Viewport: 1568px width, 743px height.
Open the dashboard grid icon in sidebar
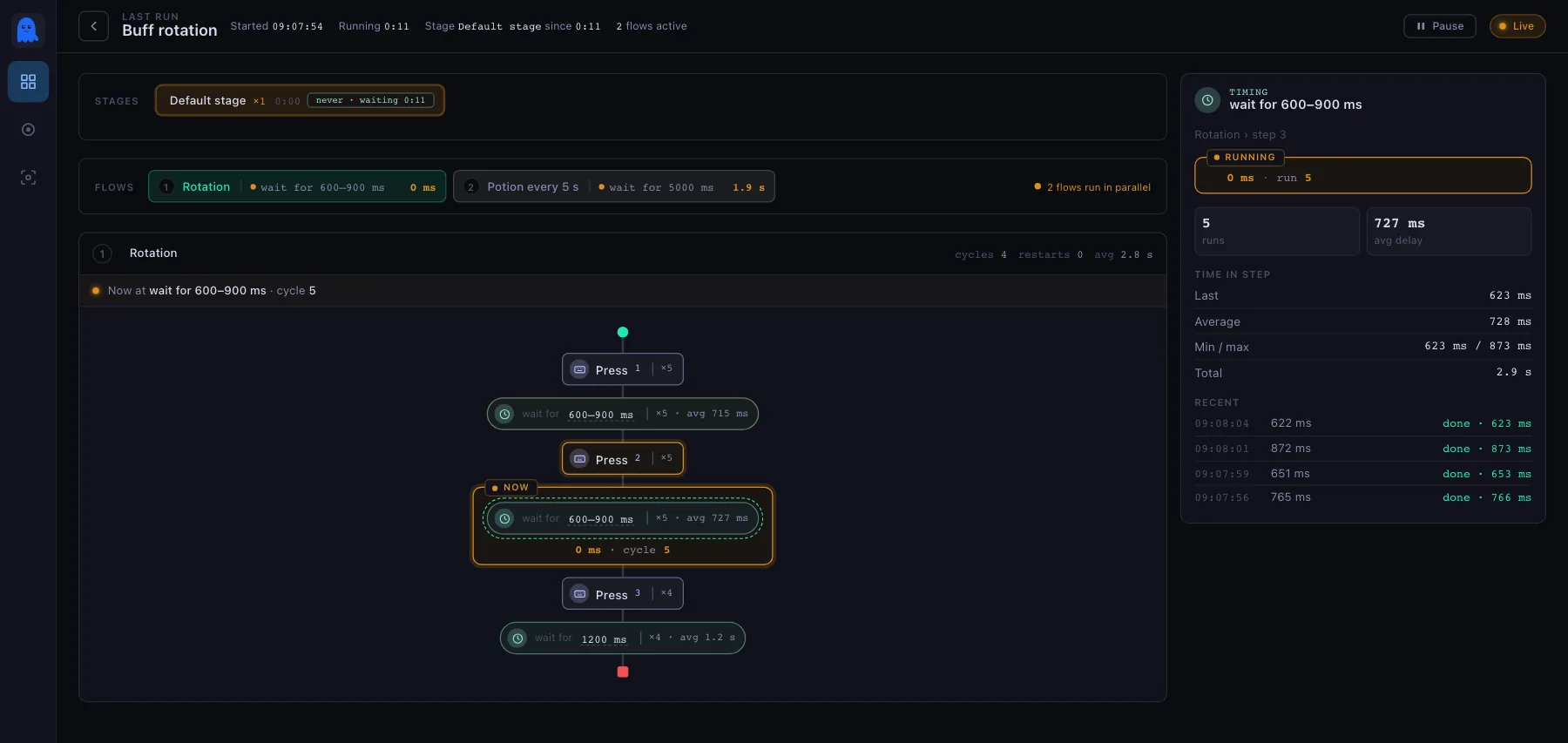28,82
